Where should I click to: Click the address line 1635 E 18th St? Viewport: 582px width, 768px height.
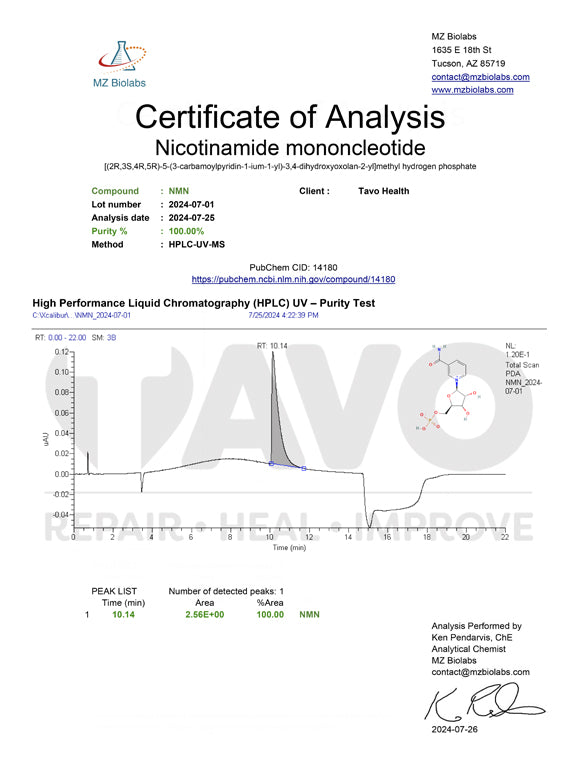point(461,50)
